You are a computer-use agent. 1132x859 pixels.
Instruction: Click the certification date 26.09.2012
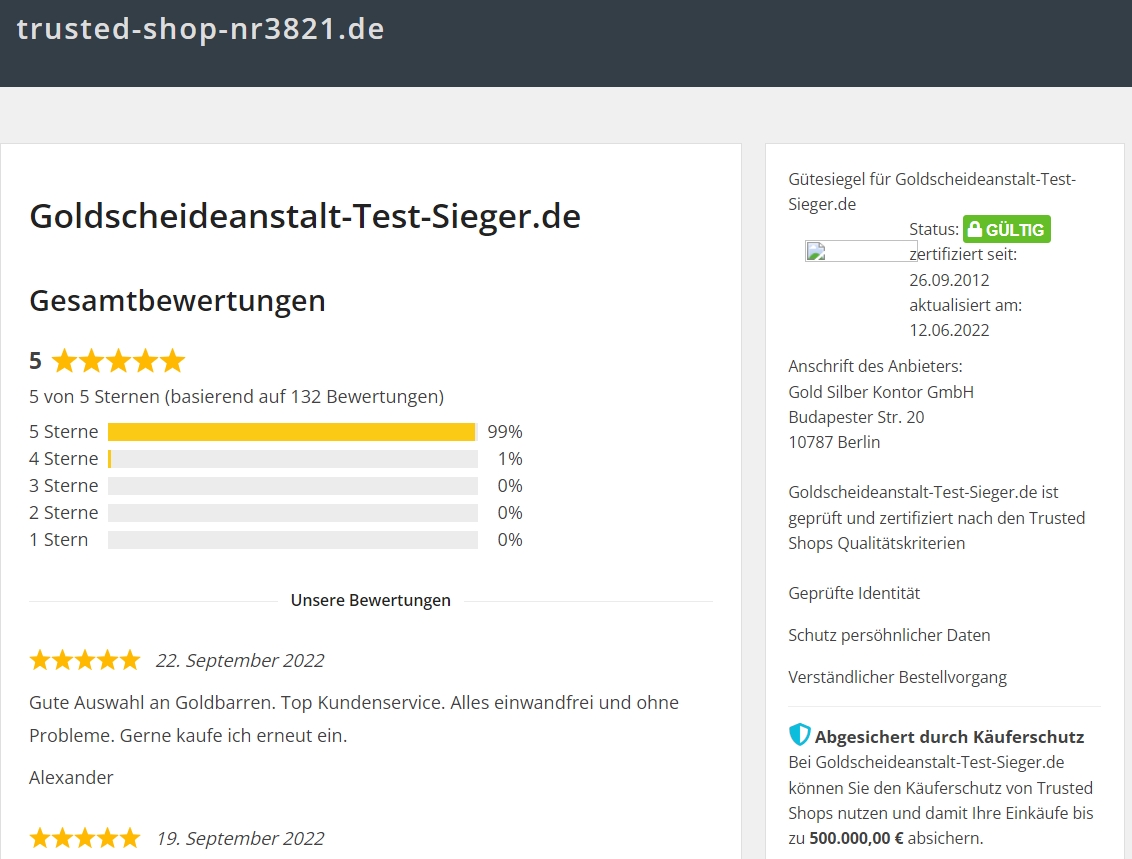pyautogui.click(x=949, y=280)
